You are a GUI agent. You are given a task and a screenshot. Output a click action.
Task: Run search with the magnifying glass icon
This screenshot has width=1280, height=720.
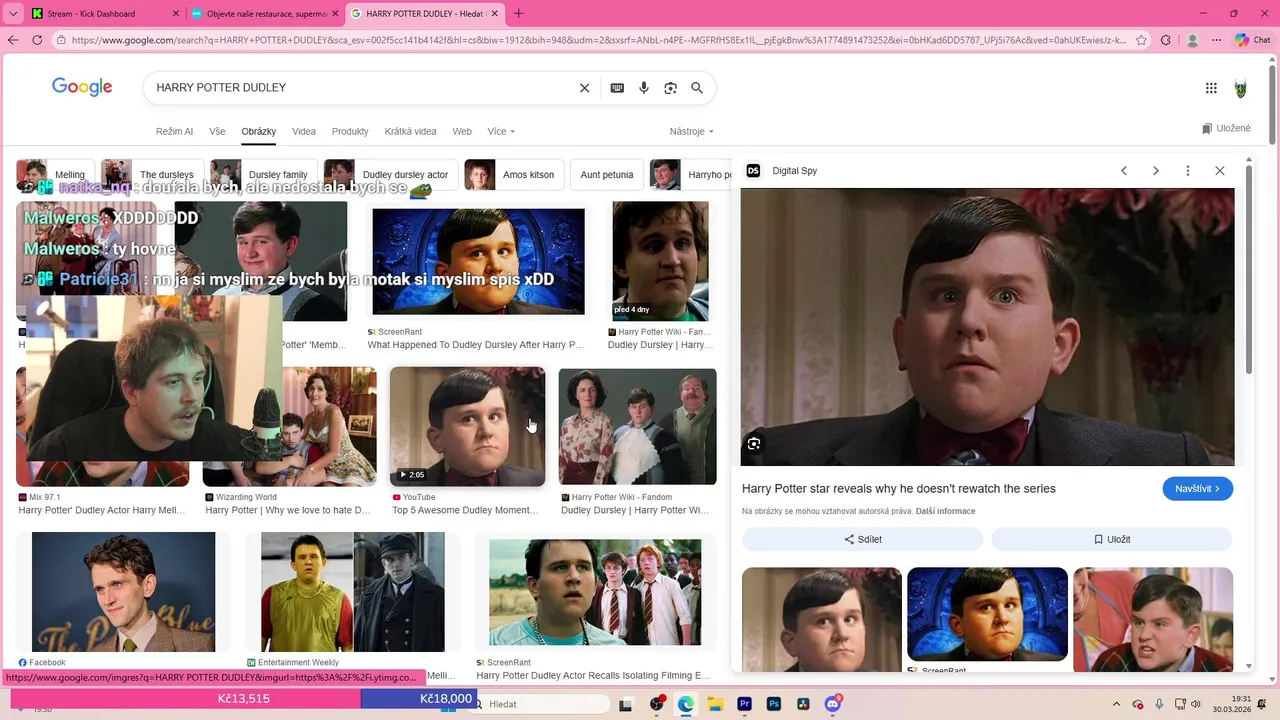point(697,88)
